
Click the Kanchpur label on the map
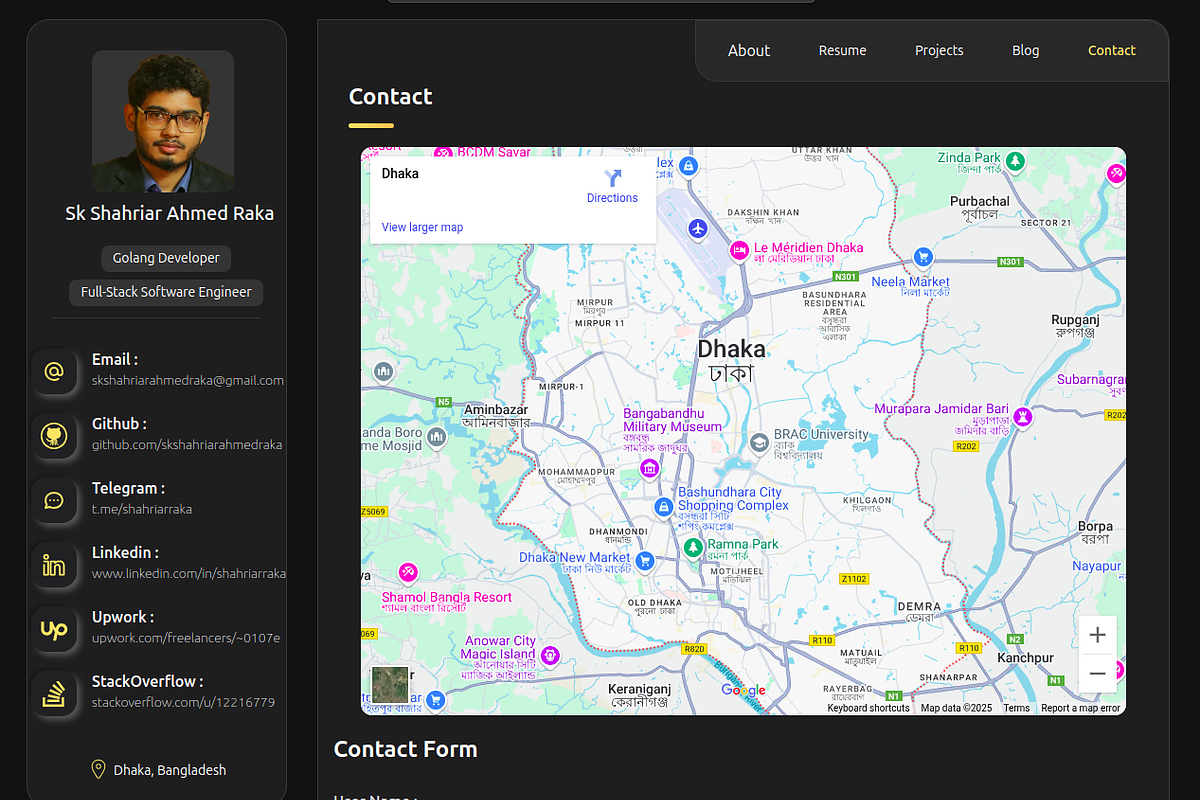tap(1025, 658)
